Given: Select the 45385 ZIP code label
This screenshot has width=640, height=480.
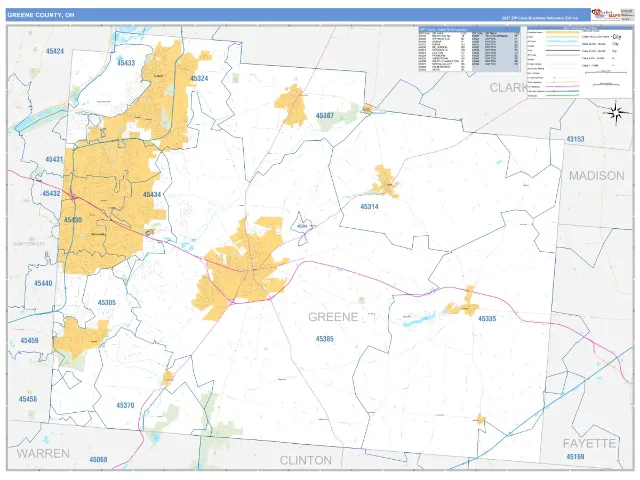Looking at the screenshot, I should tap(324, 339).
